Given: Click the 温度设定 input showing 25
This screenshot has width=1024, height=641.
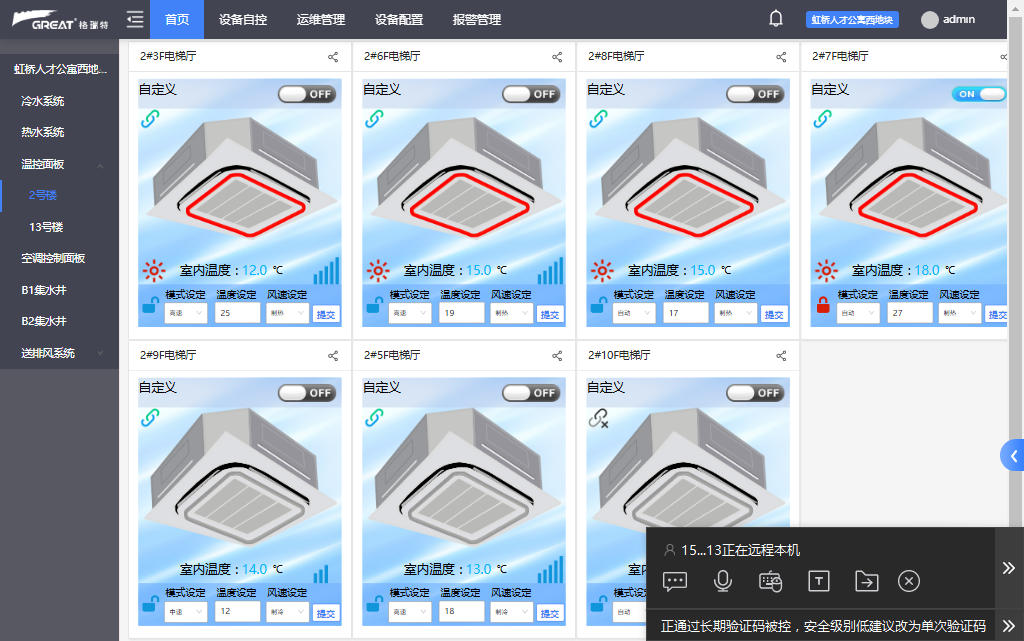Looking at the screenshot, I should click(x=237, y=313).
